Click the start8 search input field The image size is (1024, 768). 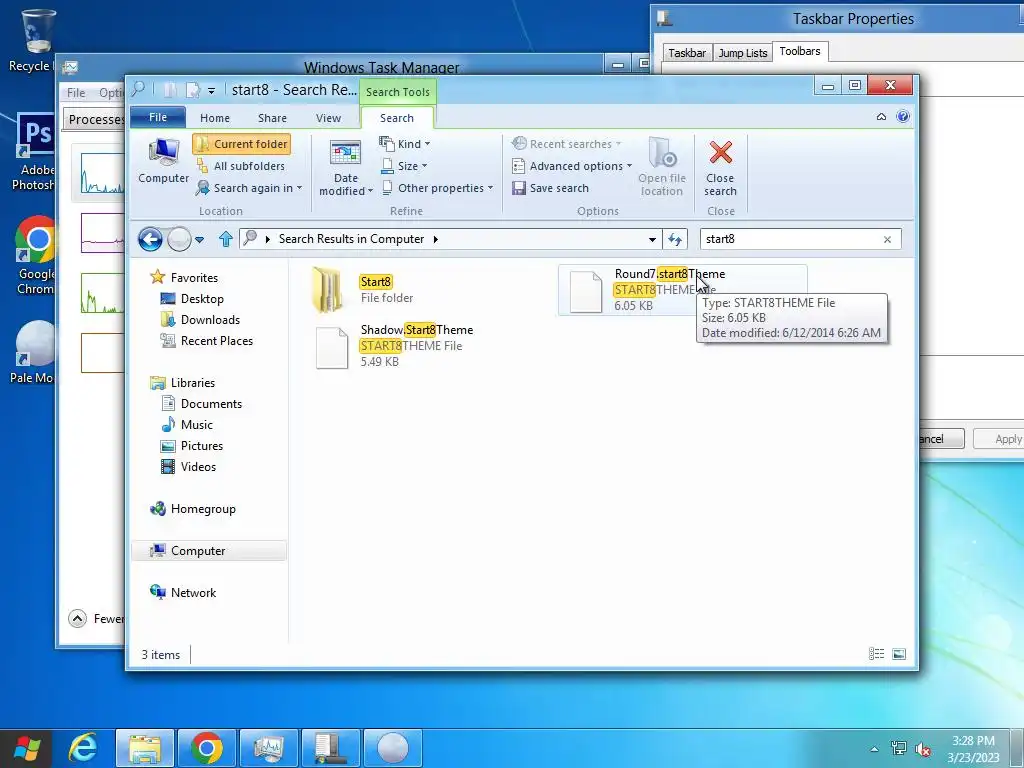(x=790, y=239)
